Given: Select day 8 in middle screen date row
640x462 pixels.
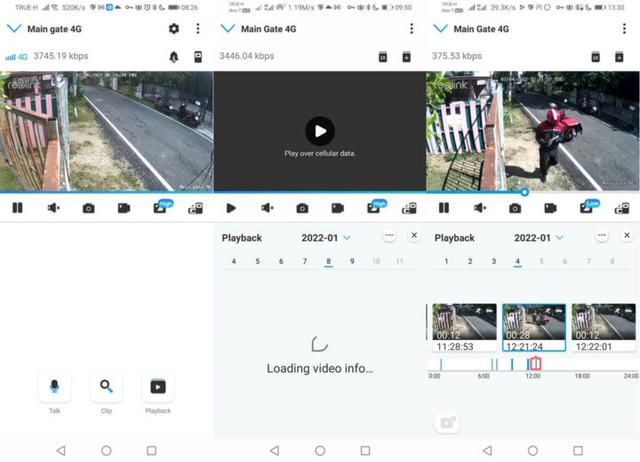Looking at the screenshot, I should click(329, 261).
